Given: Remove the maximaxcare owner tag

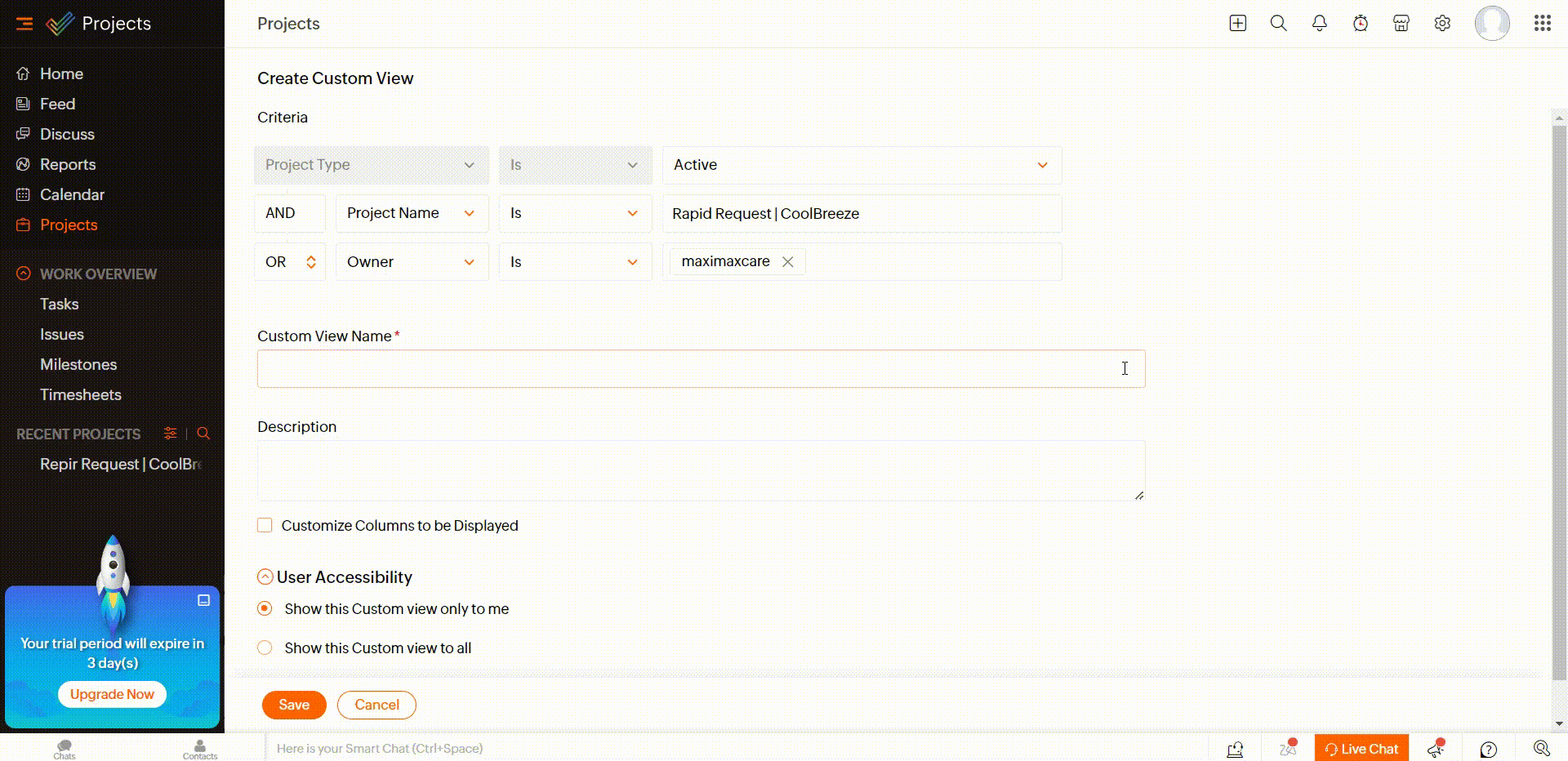Looking at the screenshot, I should 787,262.
